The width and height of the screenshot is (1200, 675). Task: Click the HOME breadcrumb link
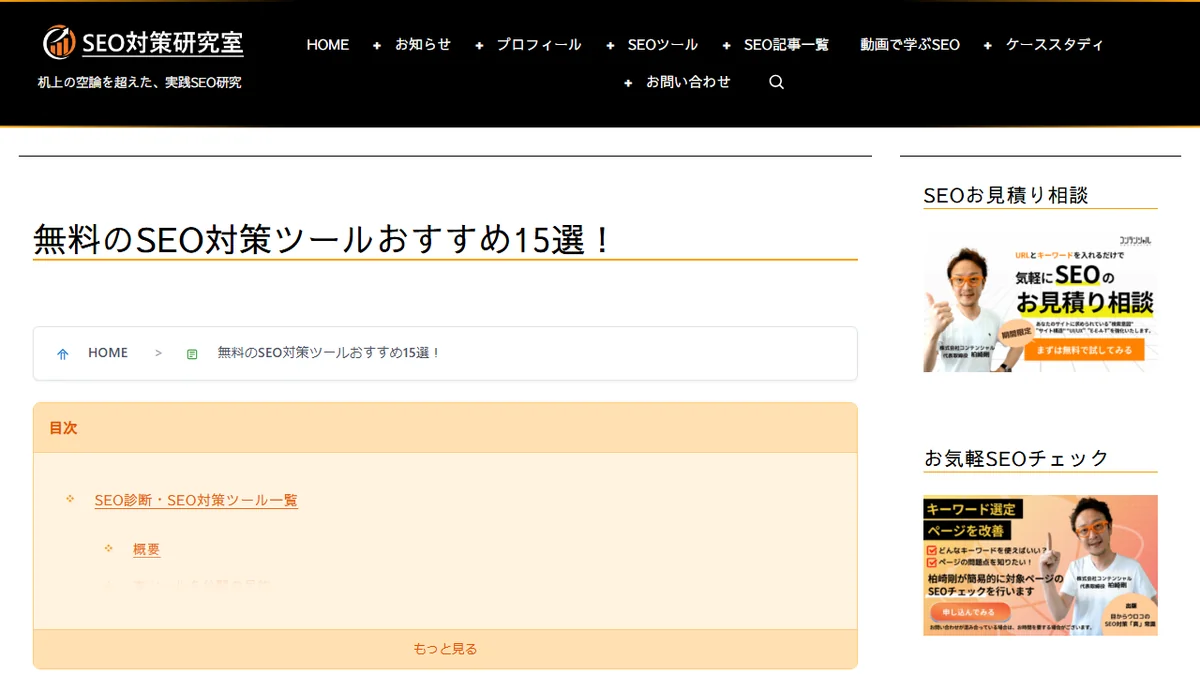click(x=108, y=353)
